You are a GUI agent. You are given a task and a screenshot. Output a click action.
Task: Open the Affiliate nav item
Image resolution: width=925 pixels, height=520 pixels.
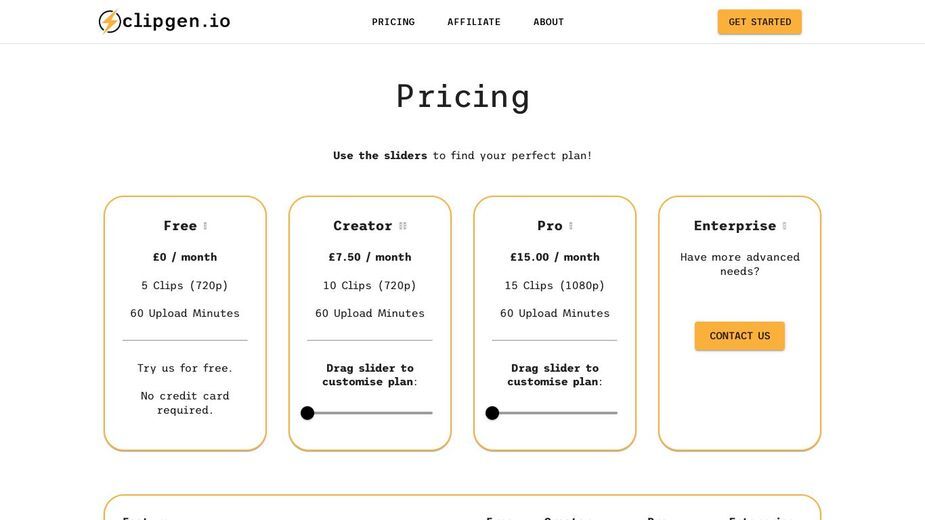(474, 22)
